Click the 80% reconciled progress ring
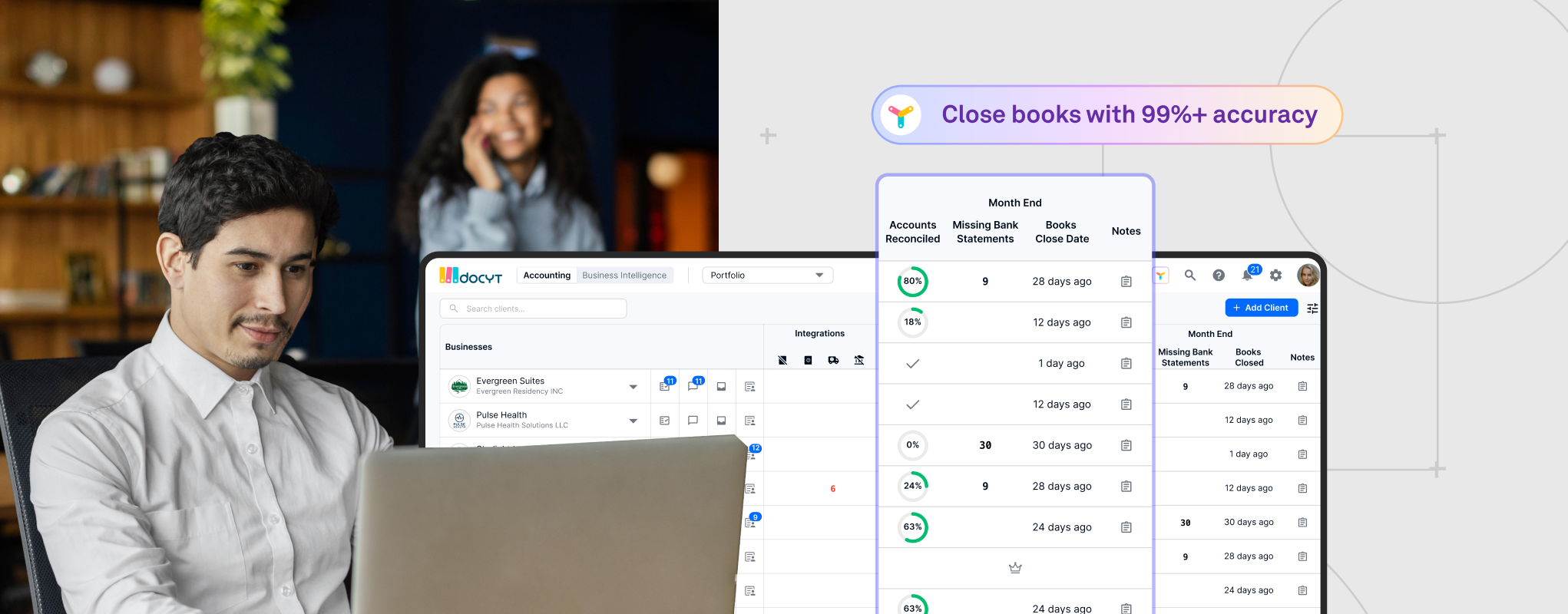 912,282
